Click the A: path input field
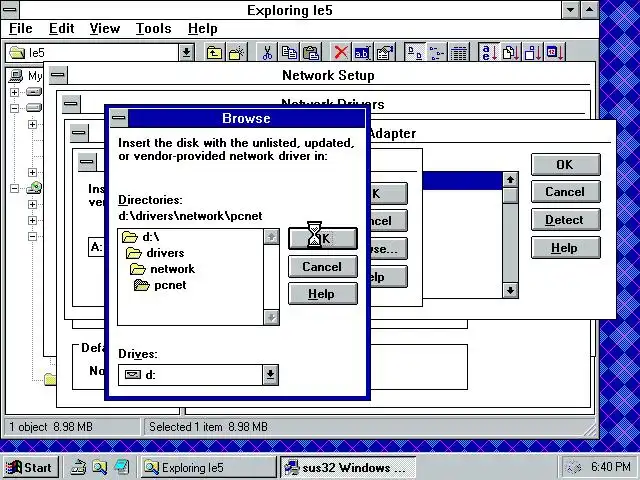 [96, 247]
